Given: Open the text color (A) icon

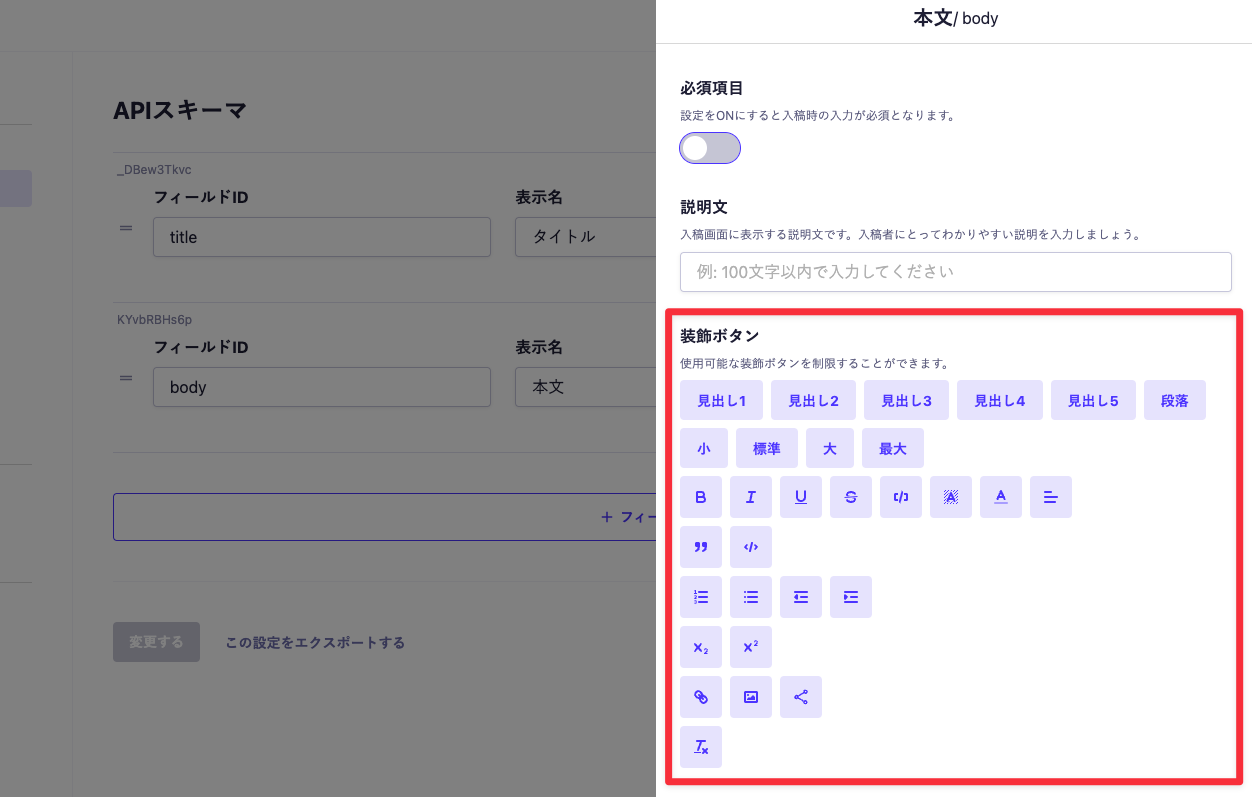Looking at the screenshot, I should pyautogui.click(x=1001, y=497).
